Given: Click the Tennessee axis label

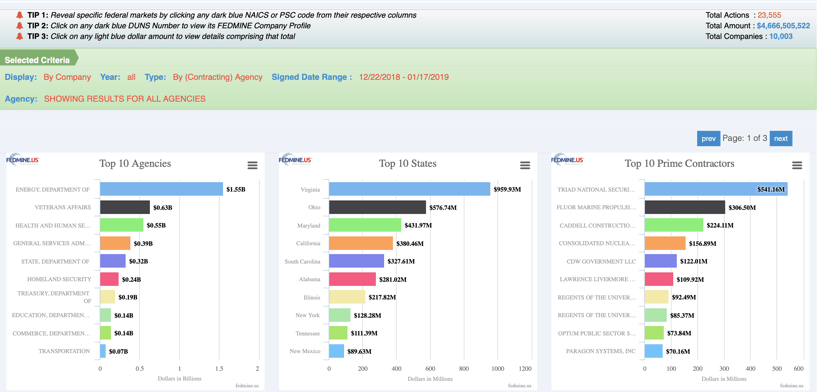Looking at the screenshot, I should point(308,333).
